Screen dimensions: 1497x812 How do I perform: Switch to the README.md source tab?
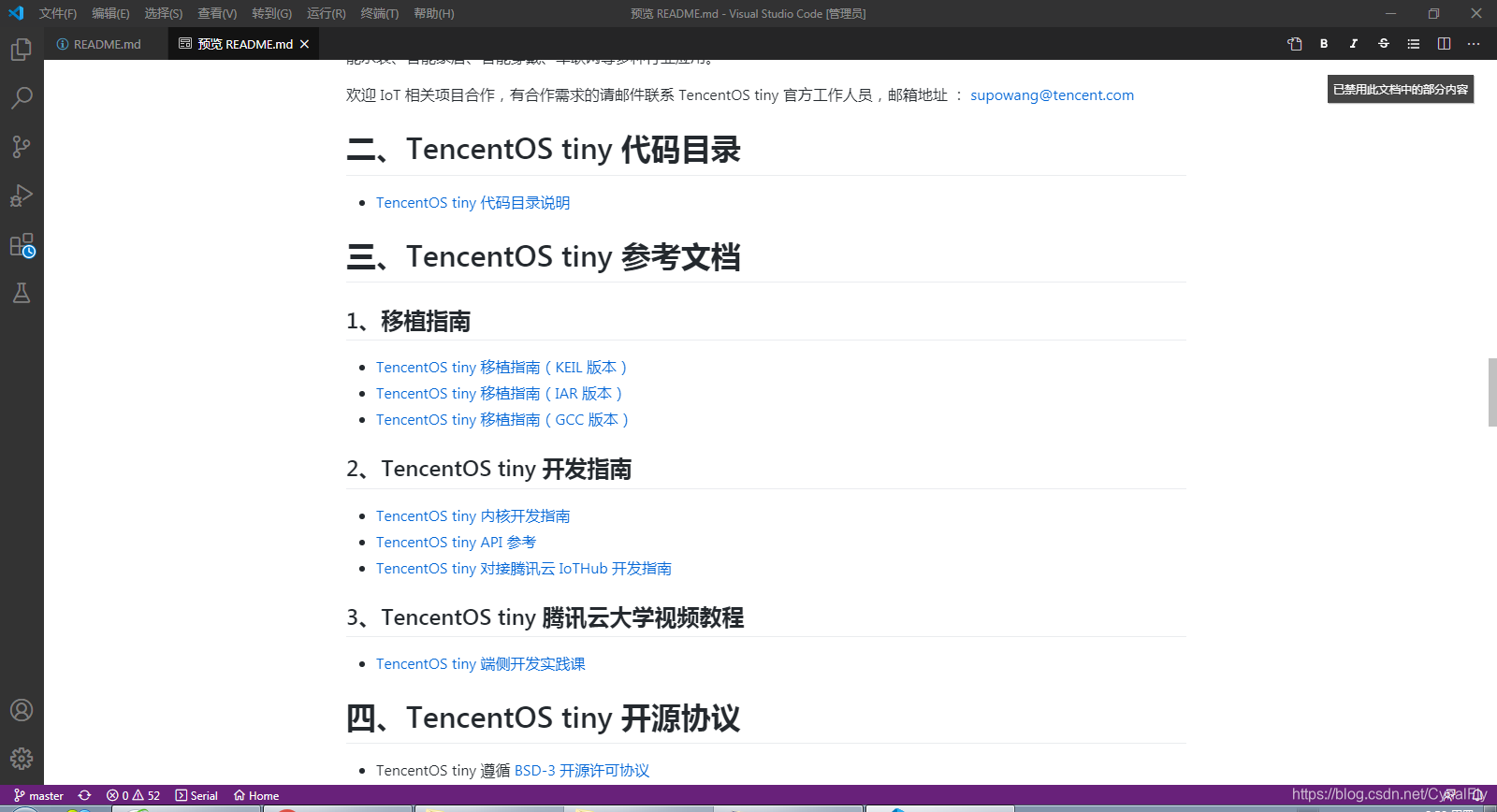107,44
